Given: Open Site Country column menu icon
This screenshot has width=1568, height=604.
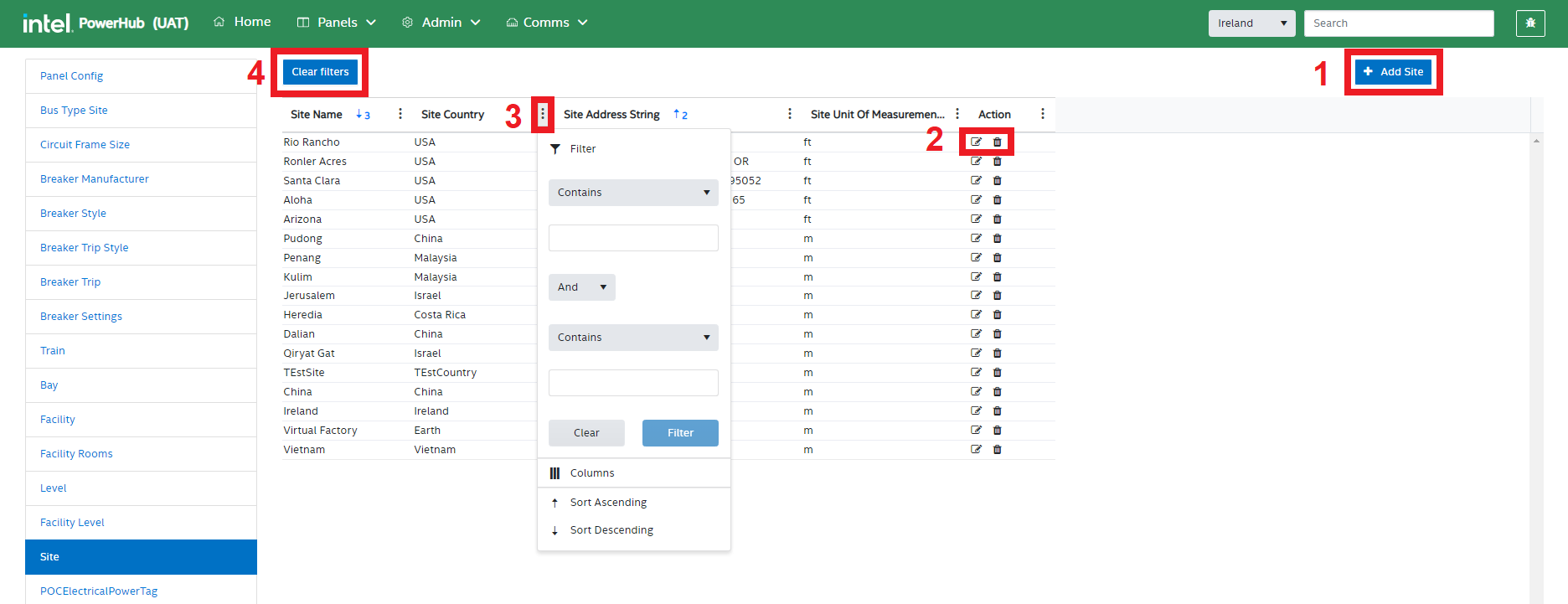Looking at the screenshot, I should pos(543,114).
